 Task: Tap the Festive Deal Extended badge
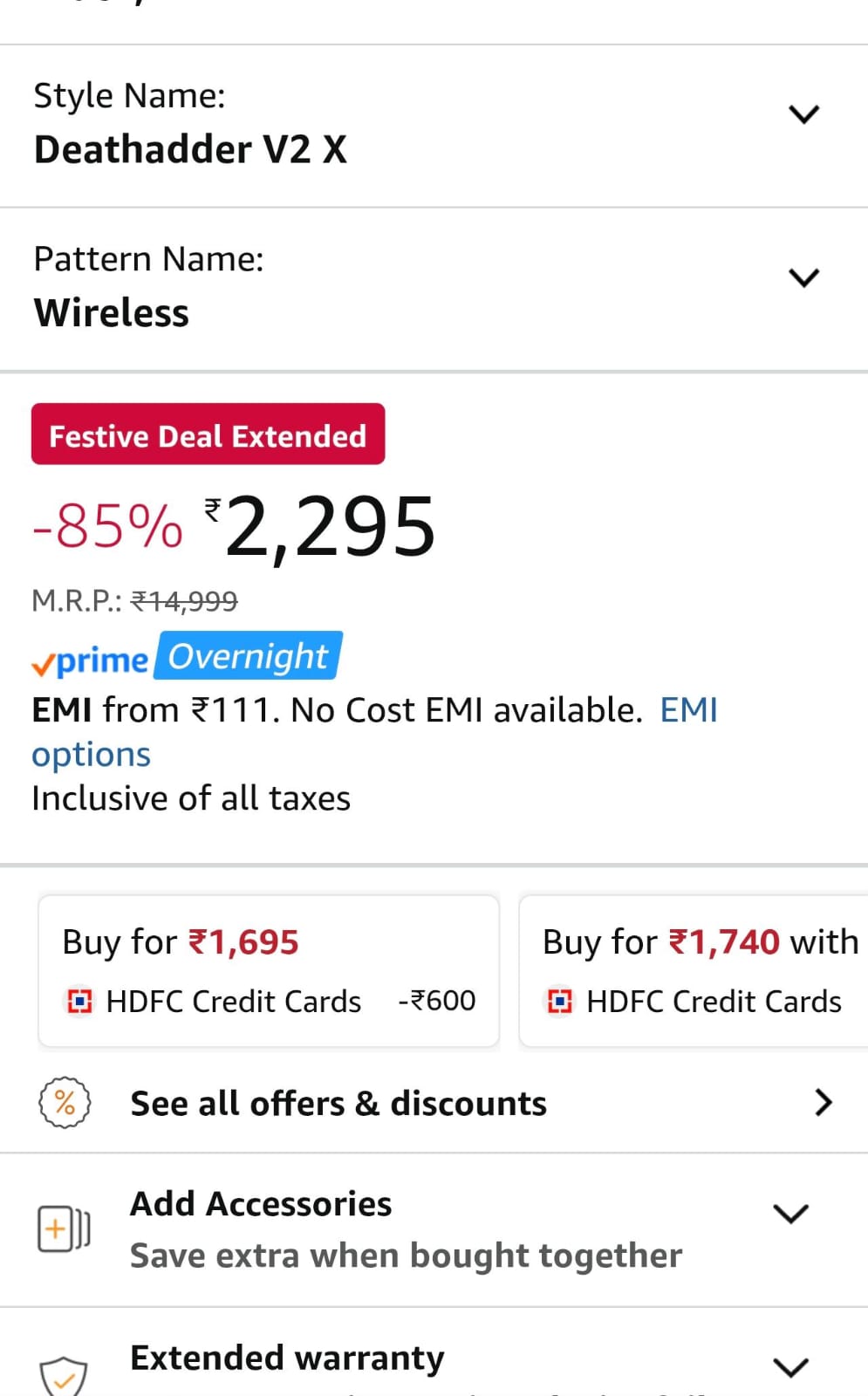coord(208,435)
